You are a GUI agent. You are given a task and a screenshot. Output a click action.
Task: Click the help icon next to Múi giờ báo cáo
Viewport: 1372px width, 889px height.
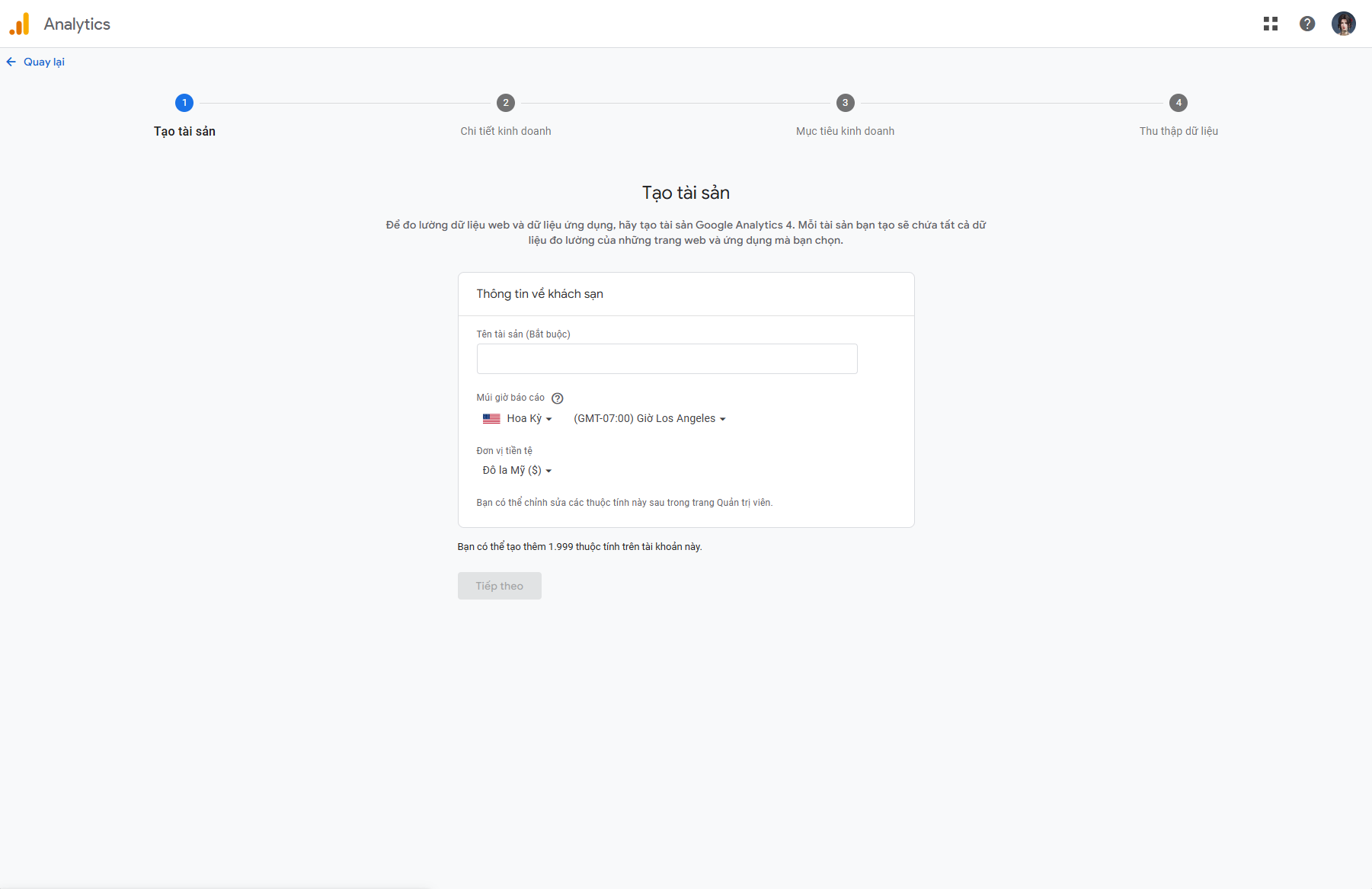[x=558, y=398]
